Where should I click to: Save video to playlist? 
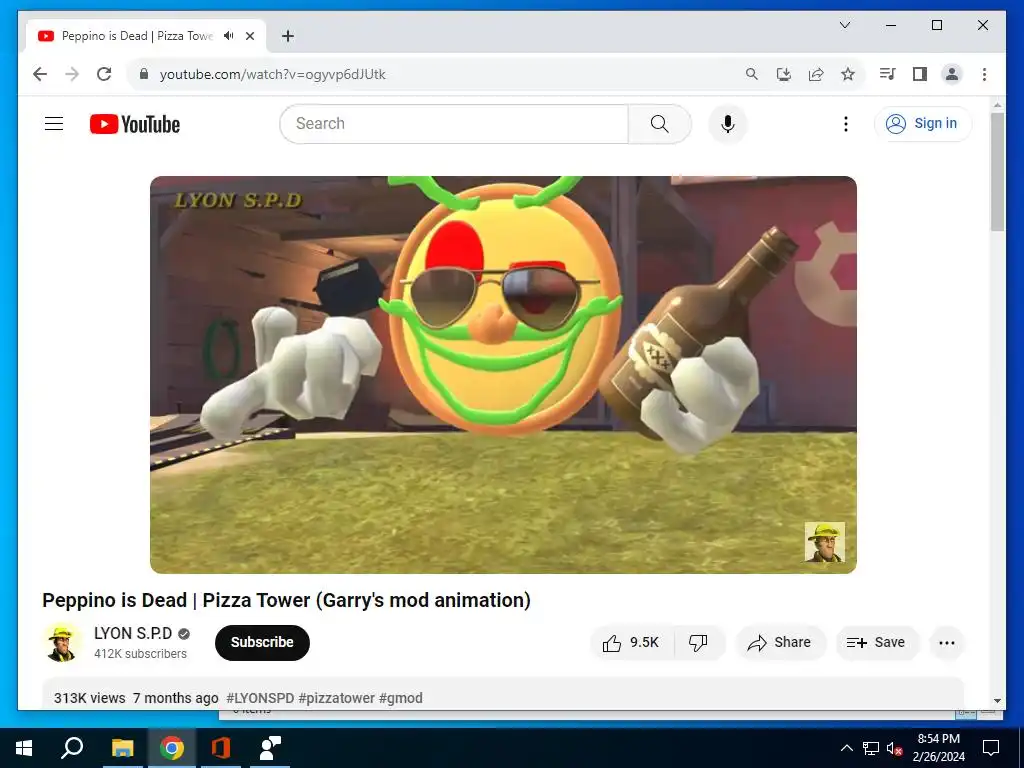tap(876, 643)
